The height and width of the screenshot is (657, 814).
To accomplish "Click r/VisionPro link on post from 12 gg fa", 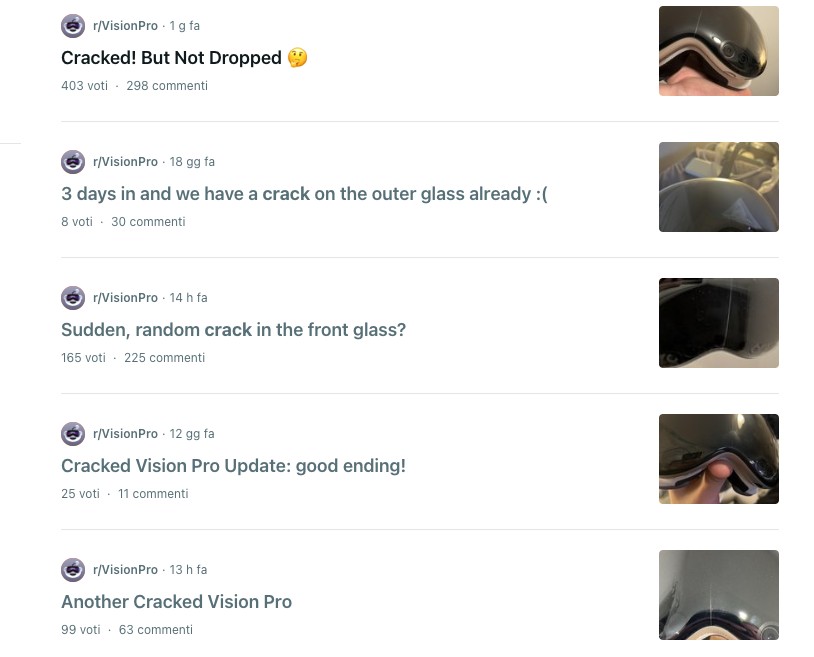I will pyautogui.click(x=125, y=434).
